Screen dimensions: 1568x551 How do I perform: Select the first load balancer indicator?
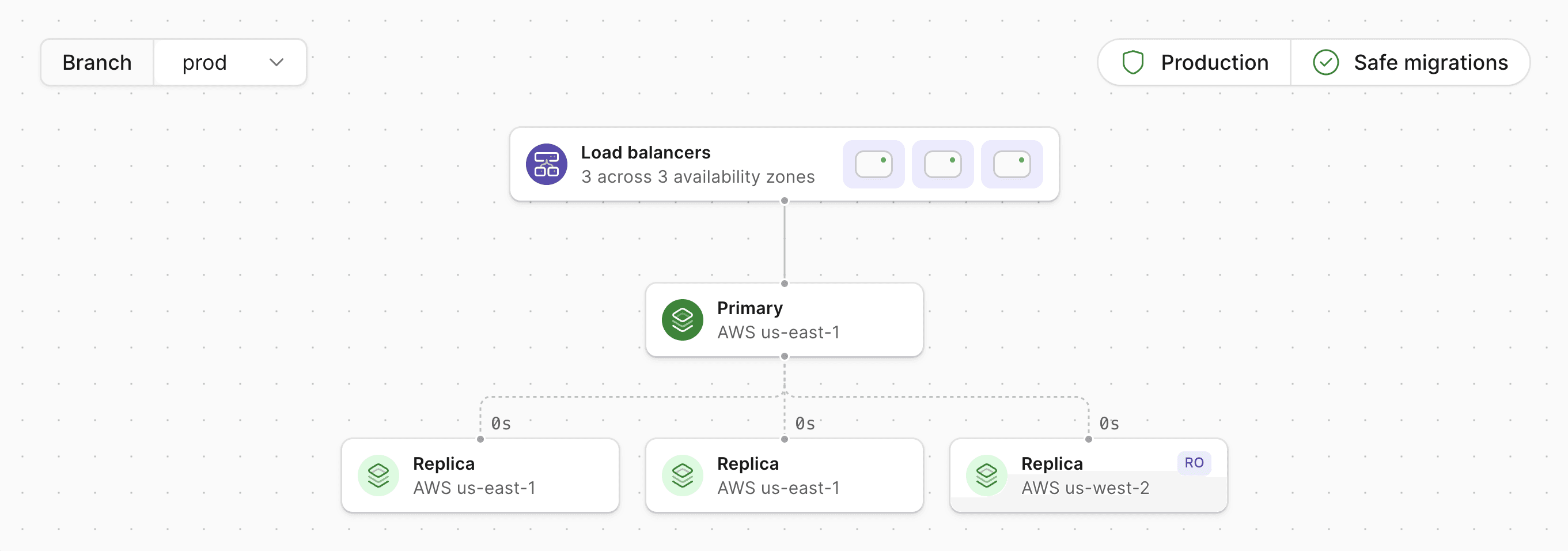pos(873,164)
